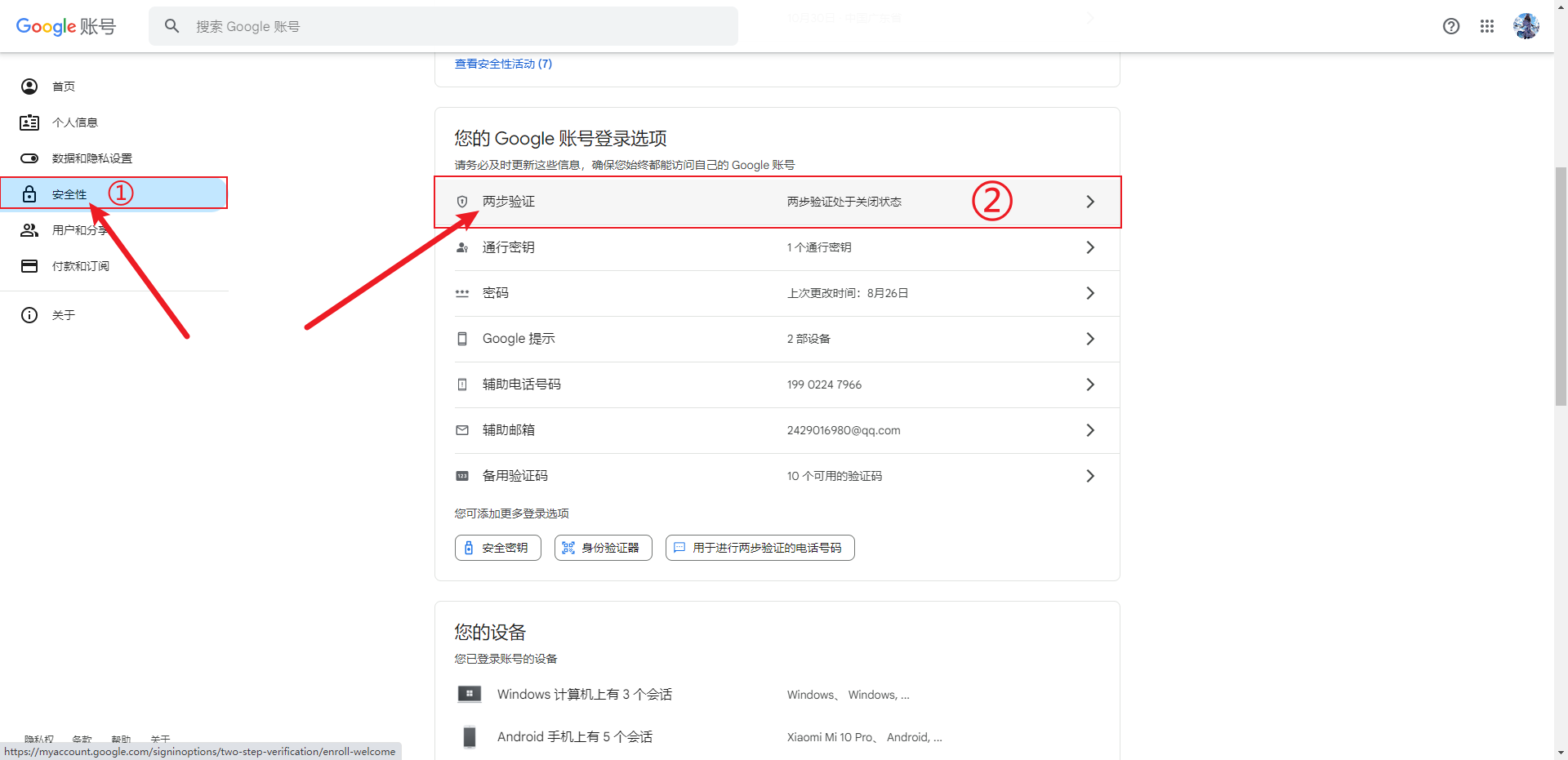Open the 辅助电话号码 row
Viewport: 1568px width, 760px height.
pyautogui.click(x=777, y=384)
